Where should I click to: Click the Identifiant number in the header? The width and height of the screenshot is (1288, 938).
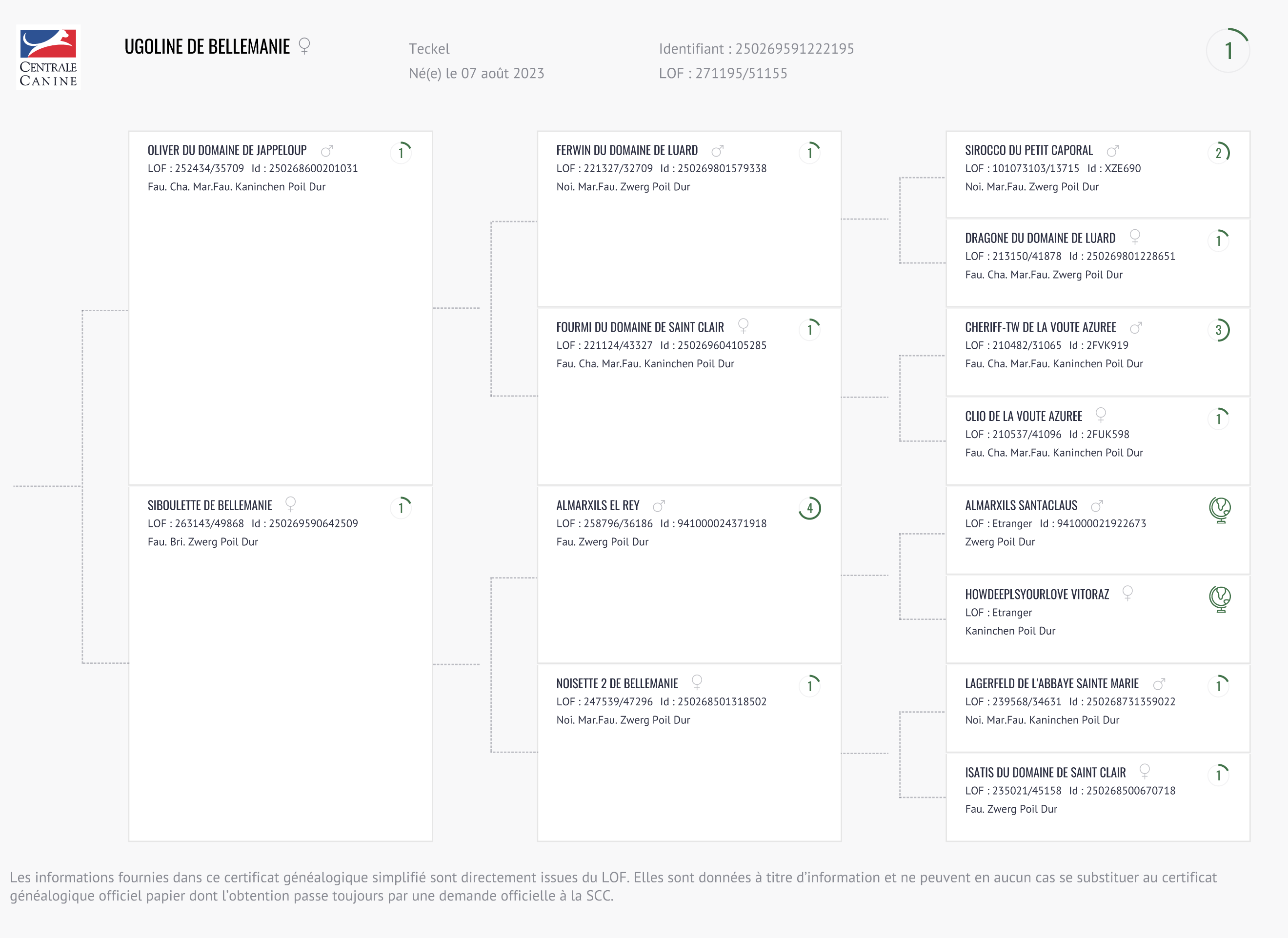(x=794, y=49)
